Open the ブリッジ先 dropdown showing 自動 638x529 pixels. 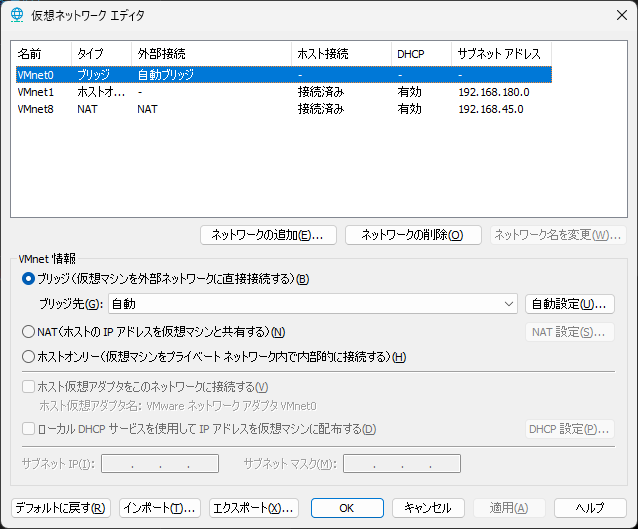click(312, 304)
